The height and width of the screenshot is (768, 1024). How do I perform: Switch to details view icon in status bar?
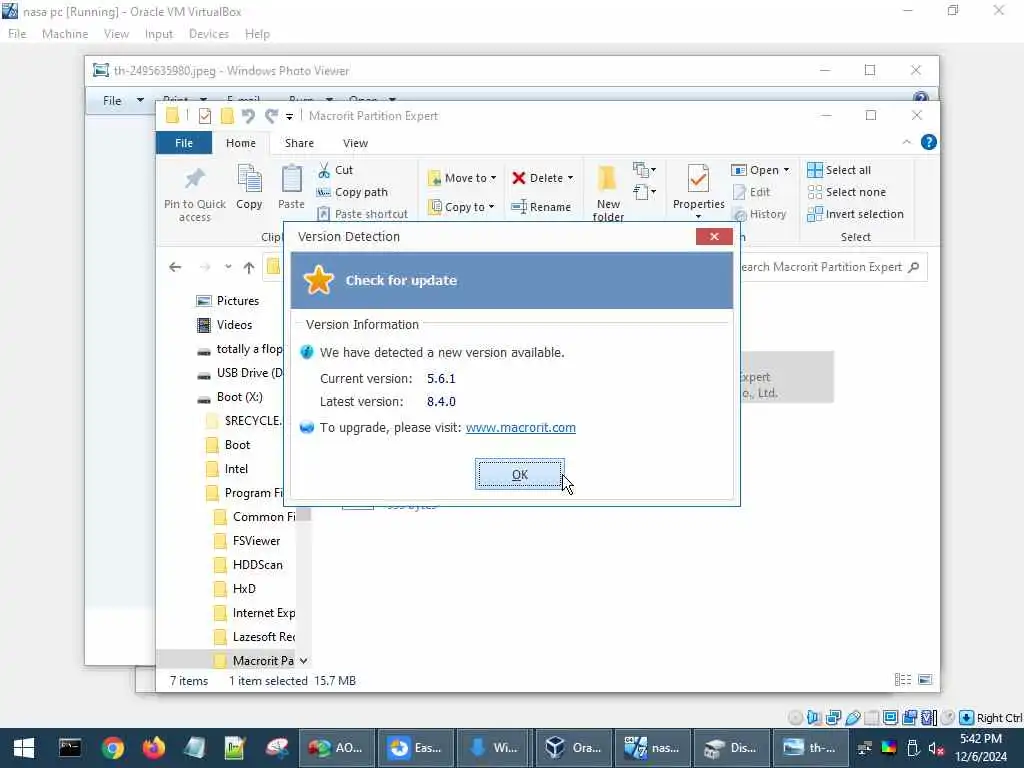tap(903, 680)
